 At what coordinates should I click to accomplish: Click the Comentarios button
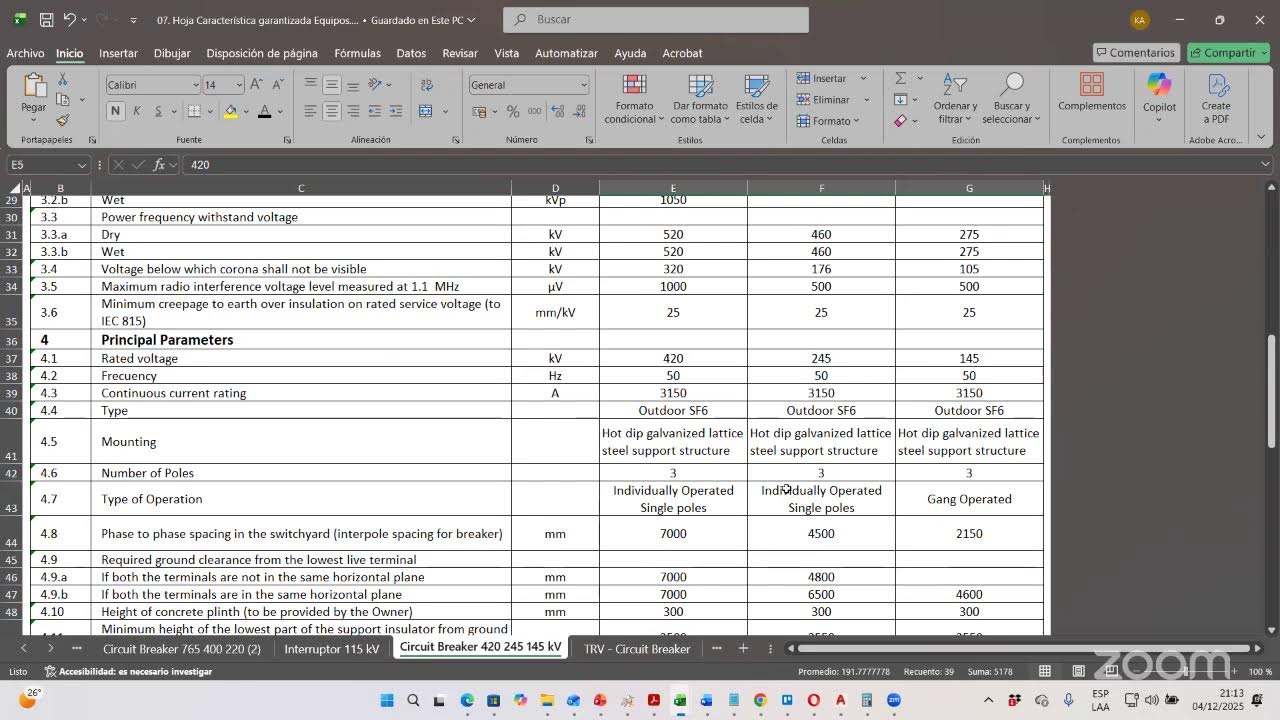pyautogui.click(x=1136, y=53)
